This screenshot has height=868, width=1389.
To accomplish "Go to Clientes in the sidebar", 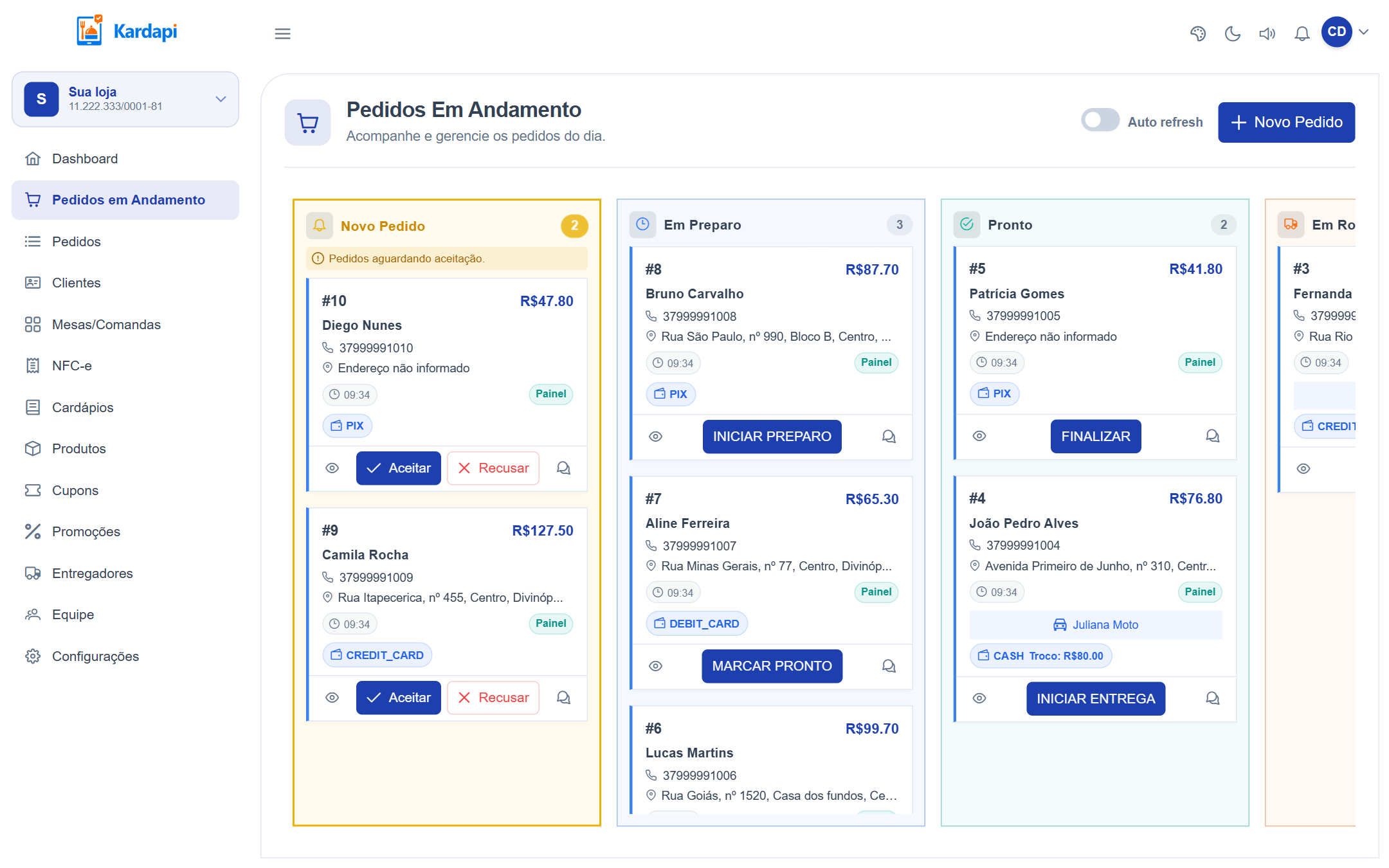I will coord(125,283).
